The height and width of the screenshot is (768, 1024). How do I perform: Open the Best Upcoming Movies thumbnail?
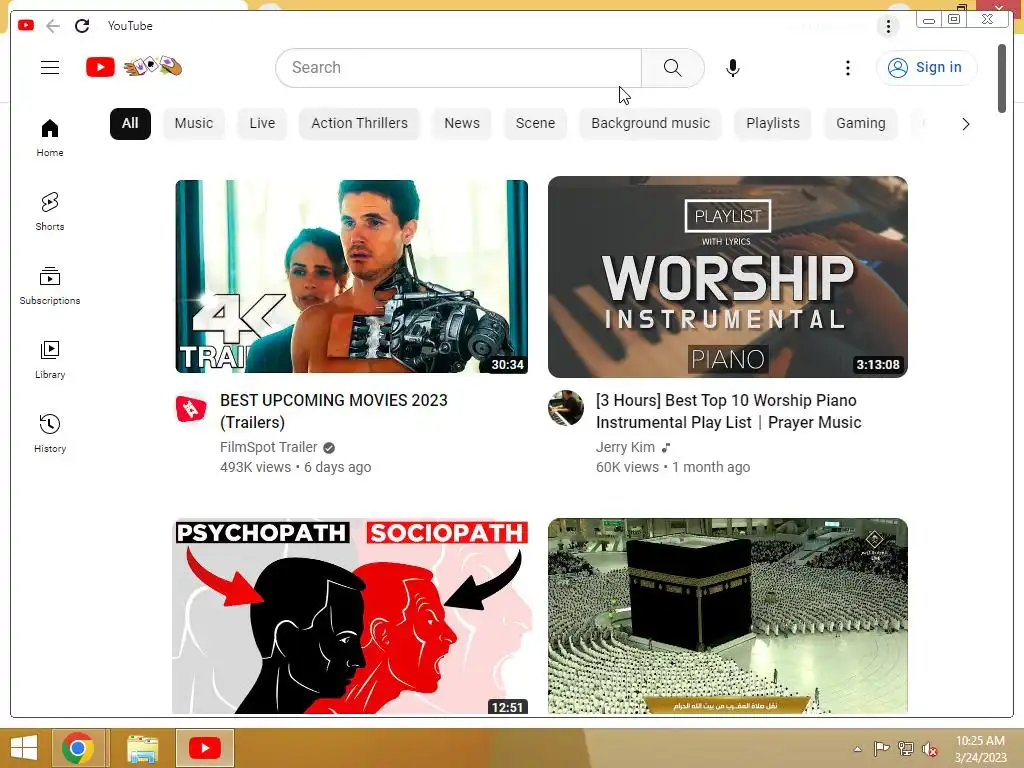(x=351, y=276)
